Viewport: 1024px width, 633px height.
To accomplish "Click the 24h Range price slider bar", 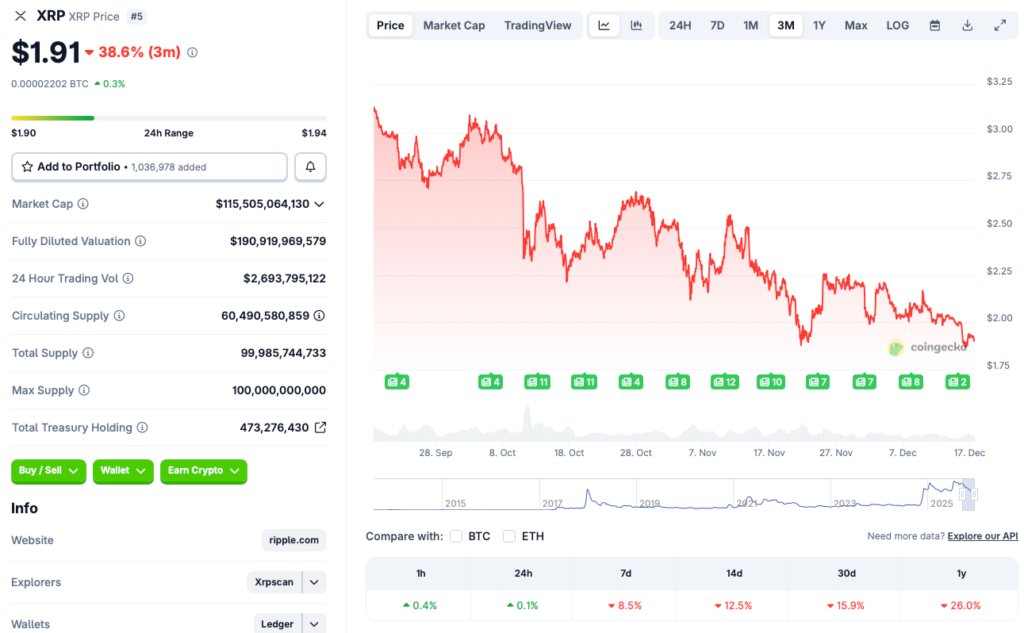I will 168,117.
